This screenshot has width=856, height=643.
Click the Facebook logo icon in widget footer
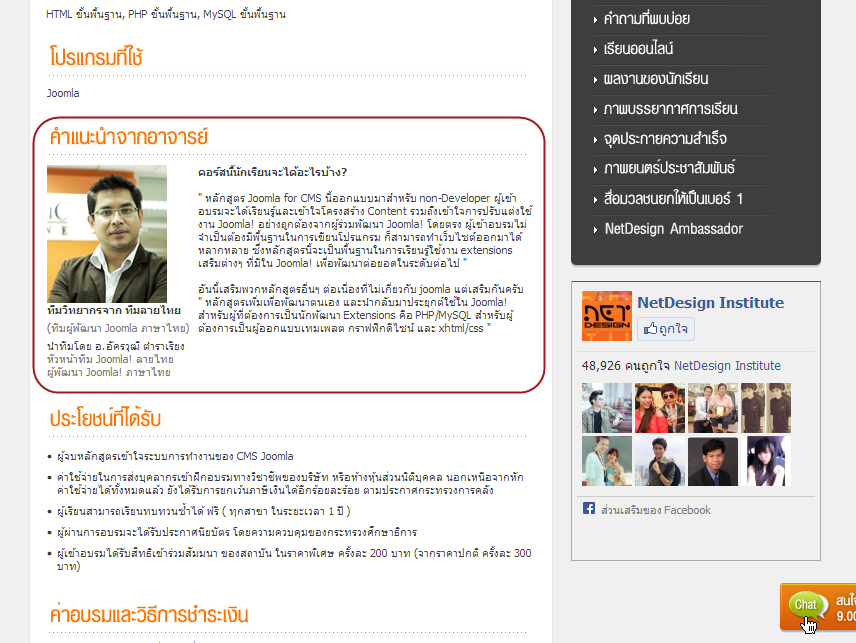point(588,509)
